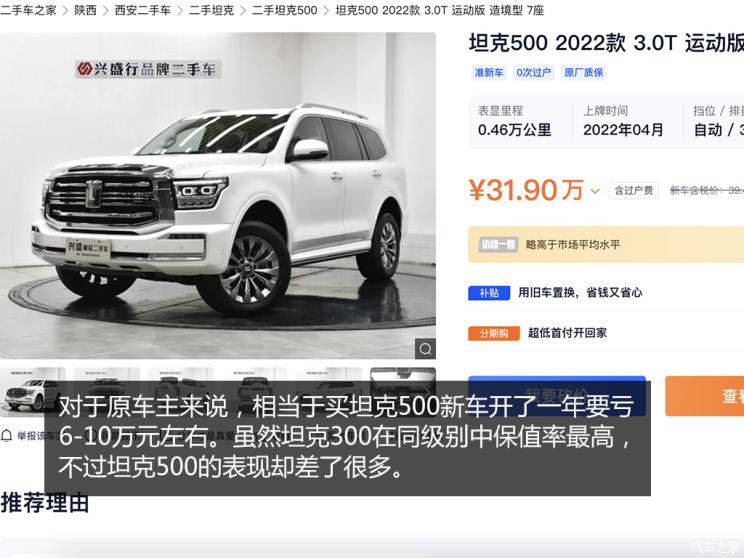Viewport: 744px width, 558px height.
Task: Click the blue 我要砍价 button
Action: (x=557, y=396)
